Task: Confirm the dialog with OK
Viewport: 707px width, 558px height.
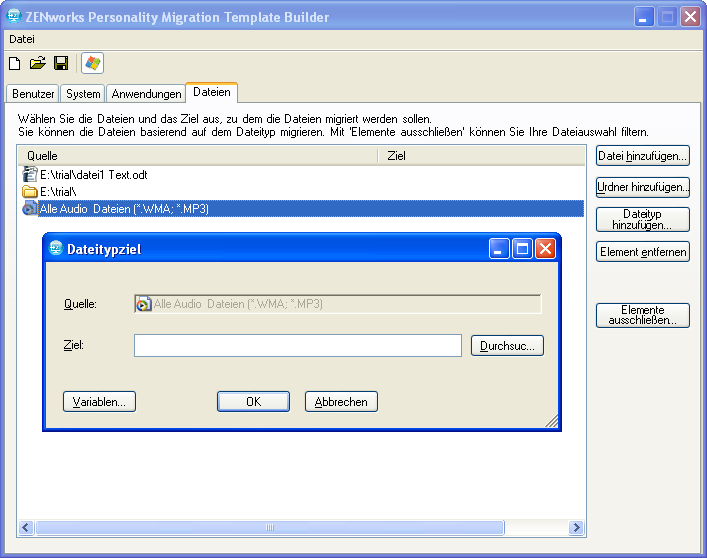Action: point(253,402)
